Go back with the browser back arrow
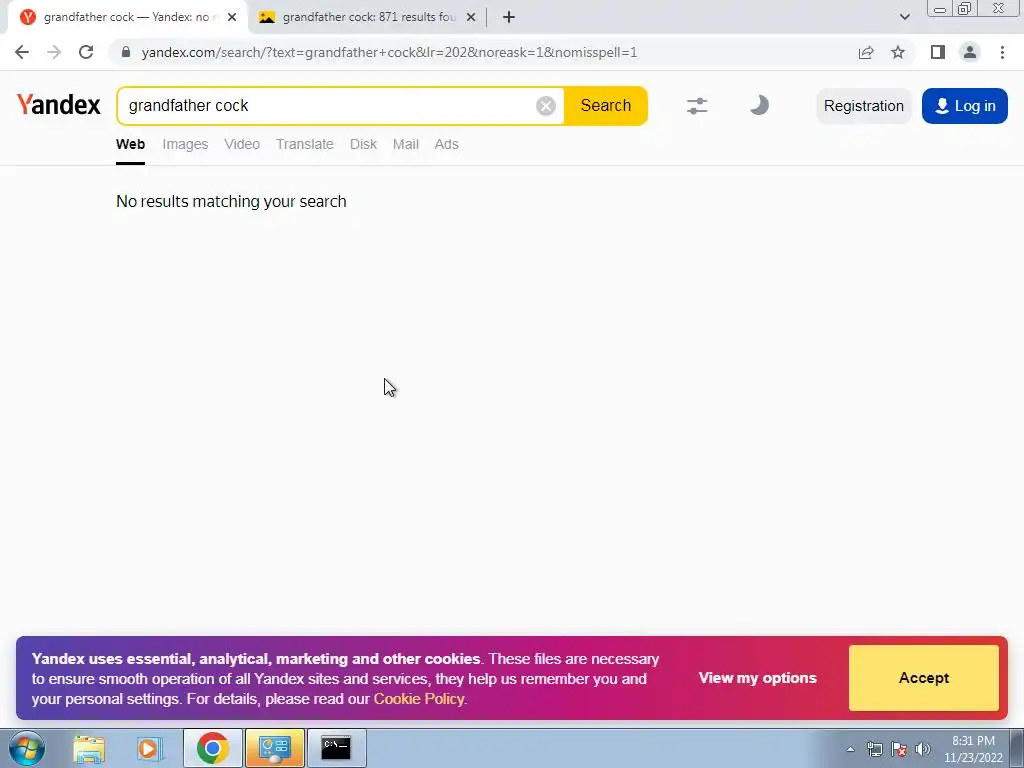This screenshot has width=1024, height=768. click(x=22, y=52)
